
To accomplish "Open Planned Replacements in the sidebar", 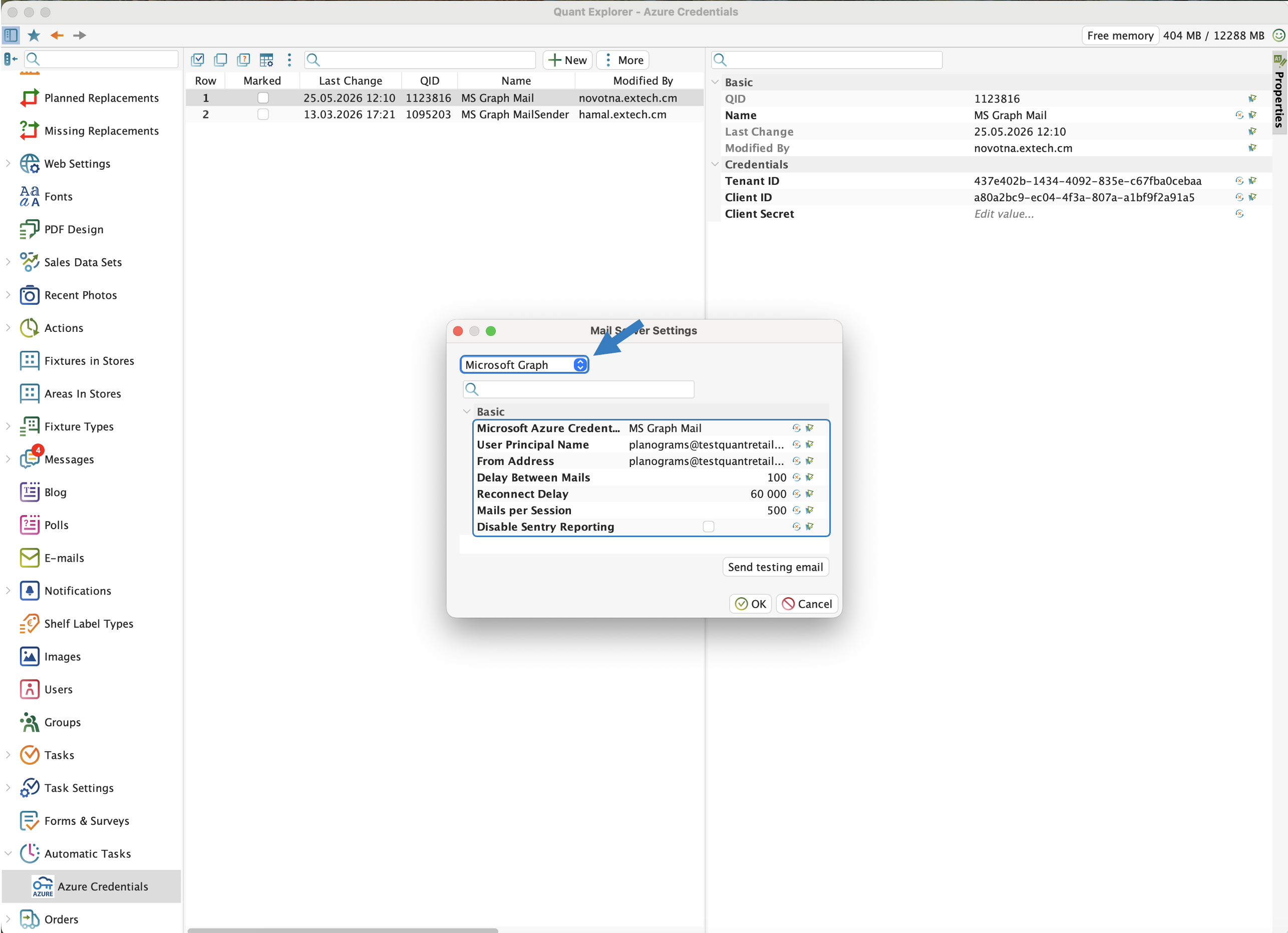I will pos(102,98).
